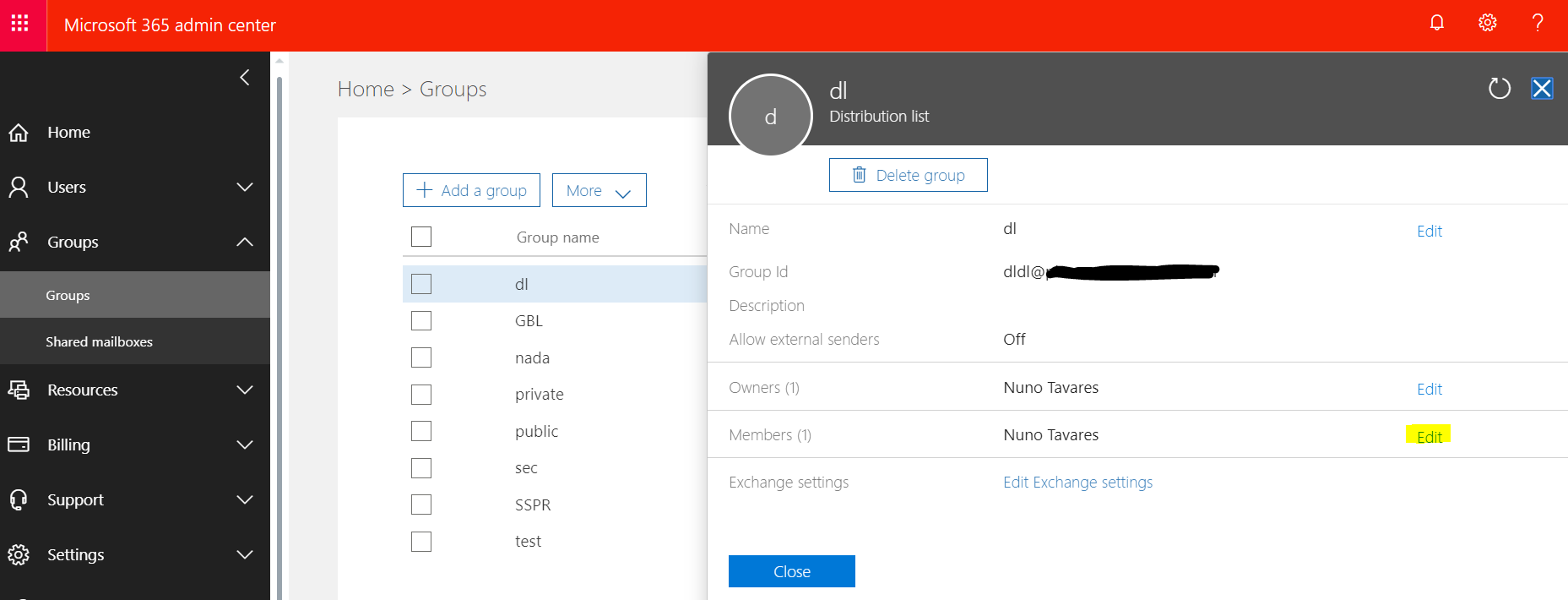Click the plus icon on Add a group
This screenshot has height=600, width=1568.
(x=425, y=190)
